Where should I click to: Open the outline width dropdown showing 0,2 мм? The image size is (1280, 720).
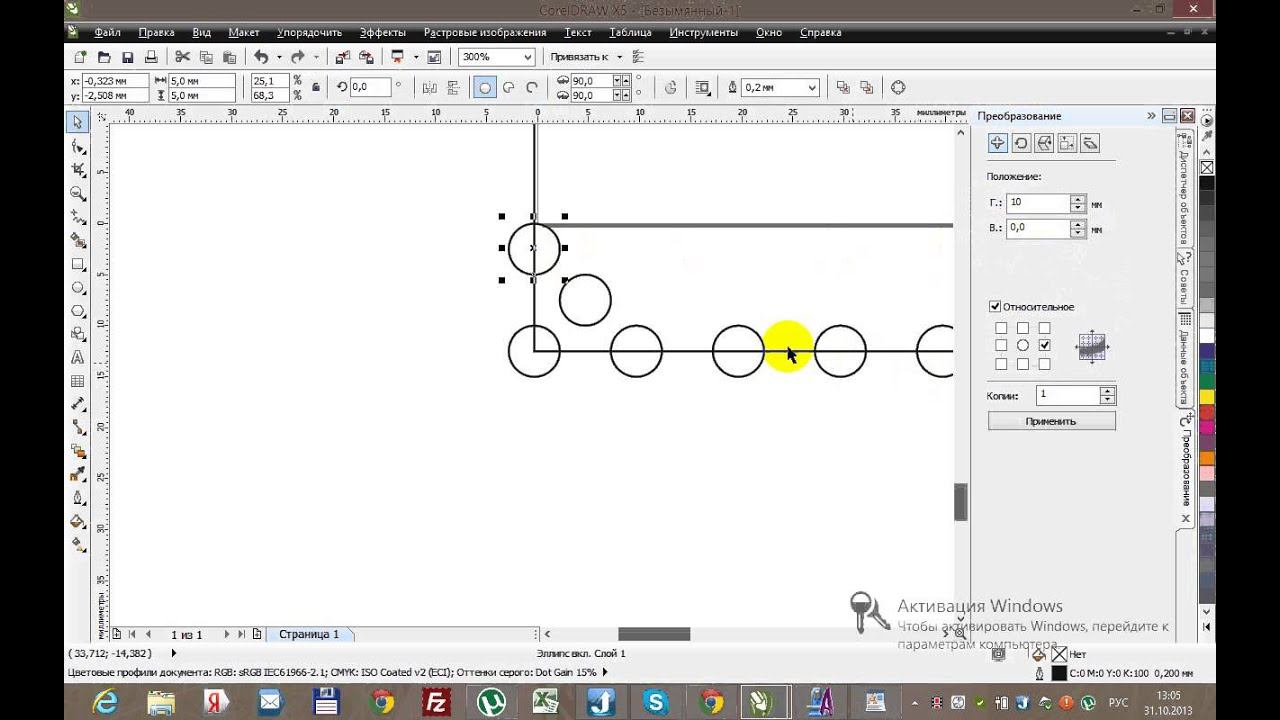click(812, 87)
